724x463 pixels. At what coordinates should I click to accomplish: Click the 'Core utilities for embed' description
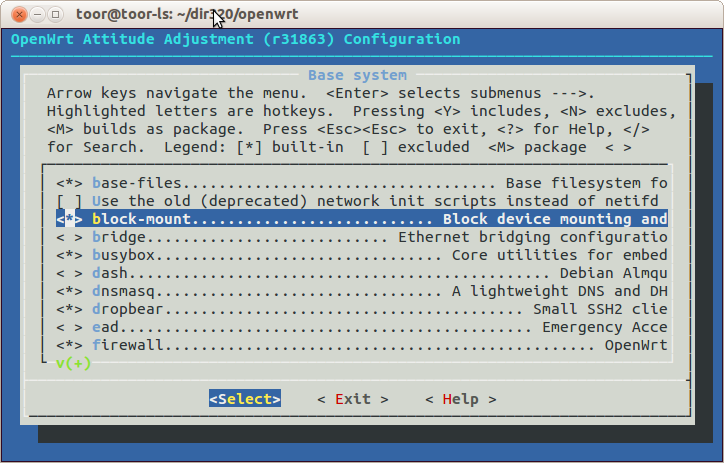click(560, 255)
